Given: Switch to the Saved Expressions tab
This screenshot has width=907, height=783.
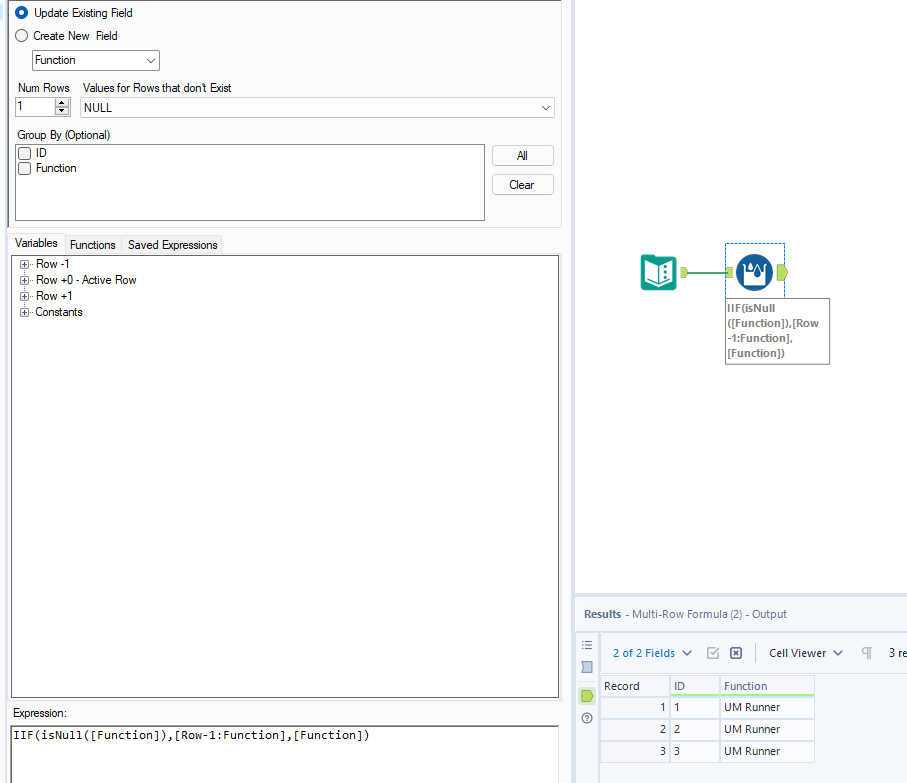Looking at the screenshot, I should [x=172, y=245].
